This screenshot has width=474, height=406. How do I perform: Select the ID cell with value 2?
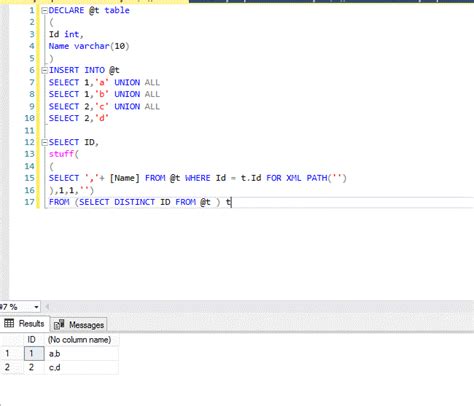[34, 367]
